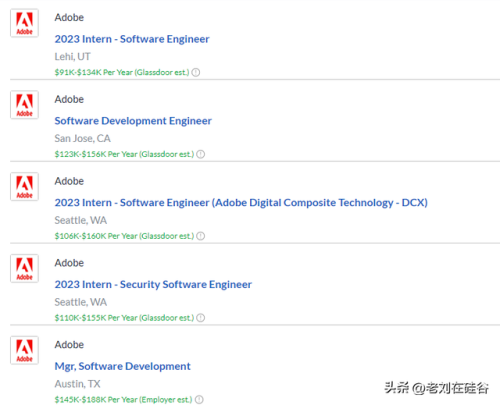Click Seattle, WA location under DCX intern job

pos(81,220)
